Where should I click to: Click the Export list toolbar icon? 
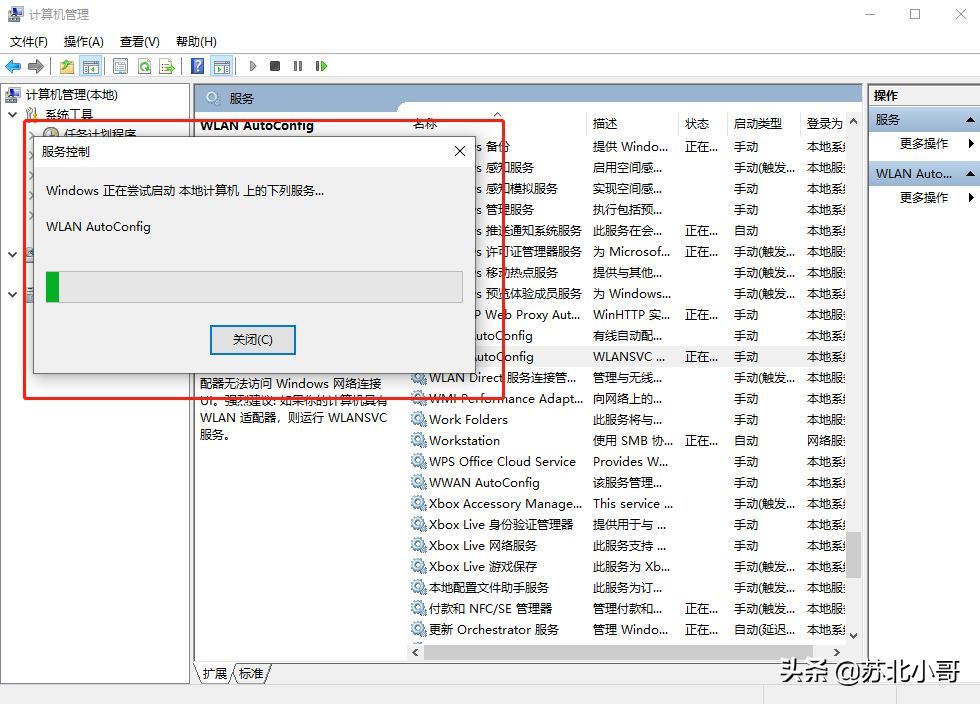(x=167, y=66)
